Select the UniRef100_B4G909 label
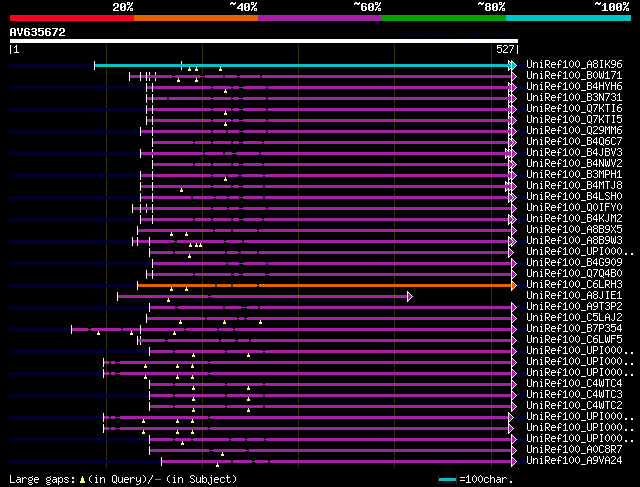Image resolution: width=640 pixels, height=487 pixels. pyautogui.click(x=574, y=263)
